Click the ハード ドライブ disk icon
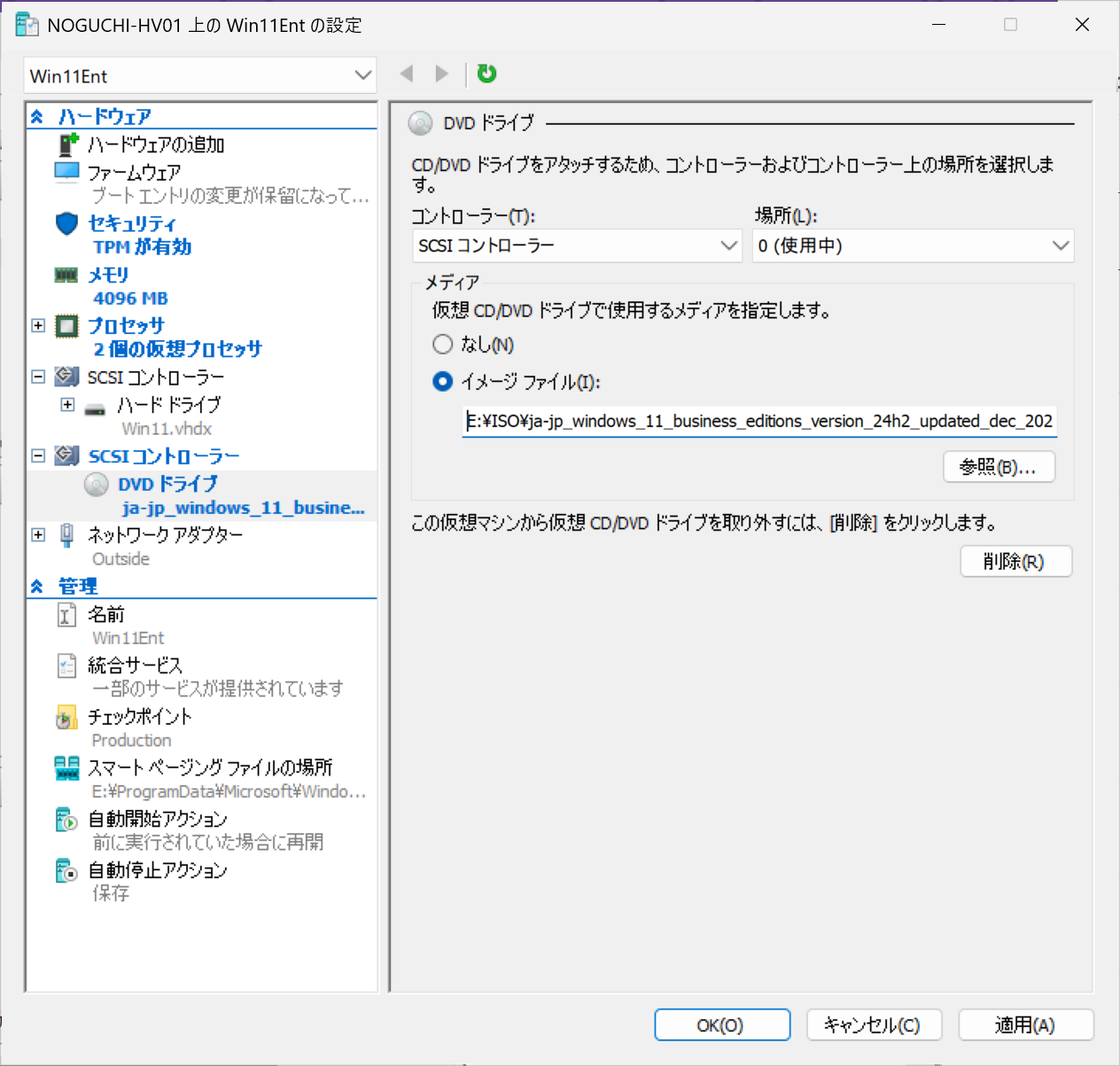Image resolution: width=1120 pixels, height=1066 pixels. point(95,409)
